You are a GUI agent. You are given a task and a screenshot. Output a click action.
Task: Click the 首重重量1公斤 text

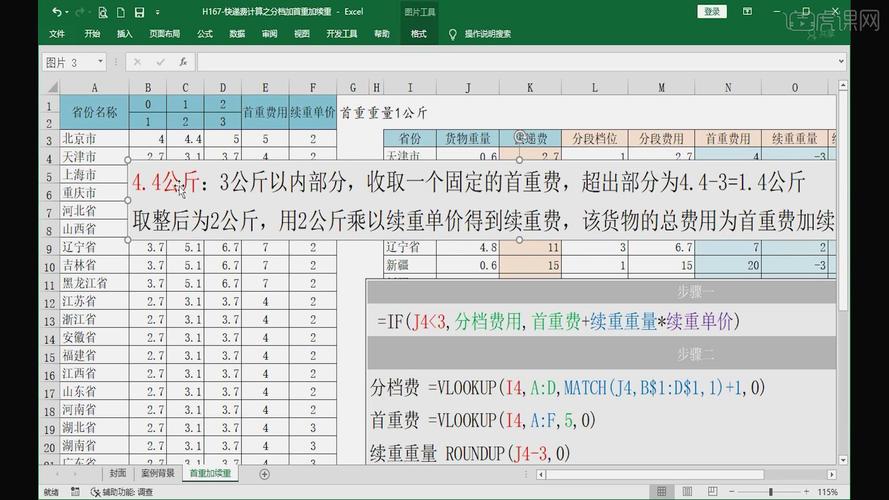pos(383,113)
